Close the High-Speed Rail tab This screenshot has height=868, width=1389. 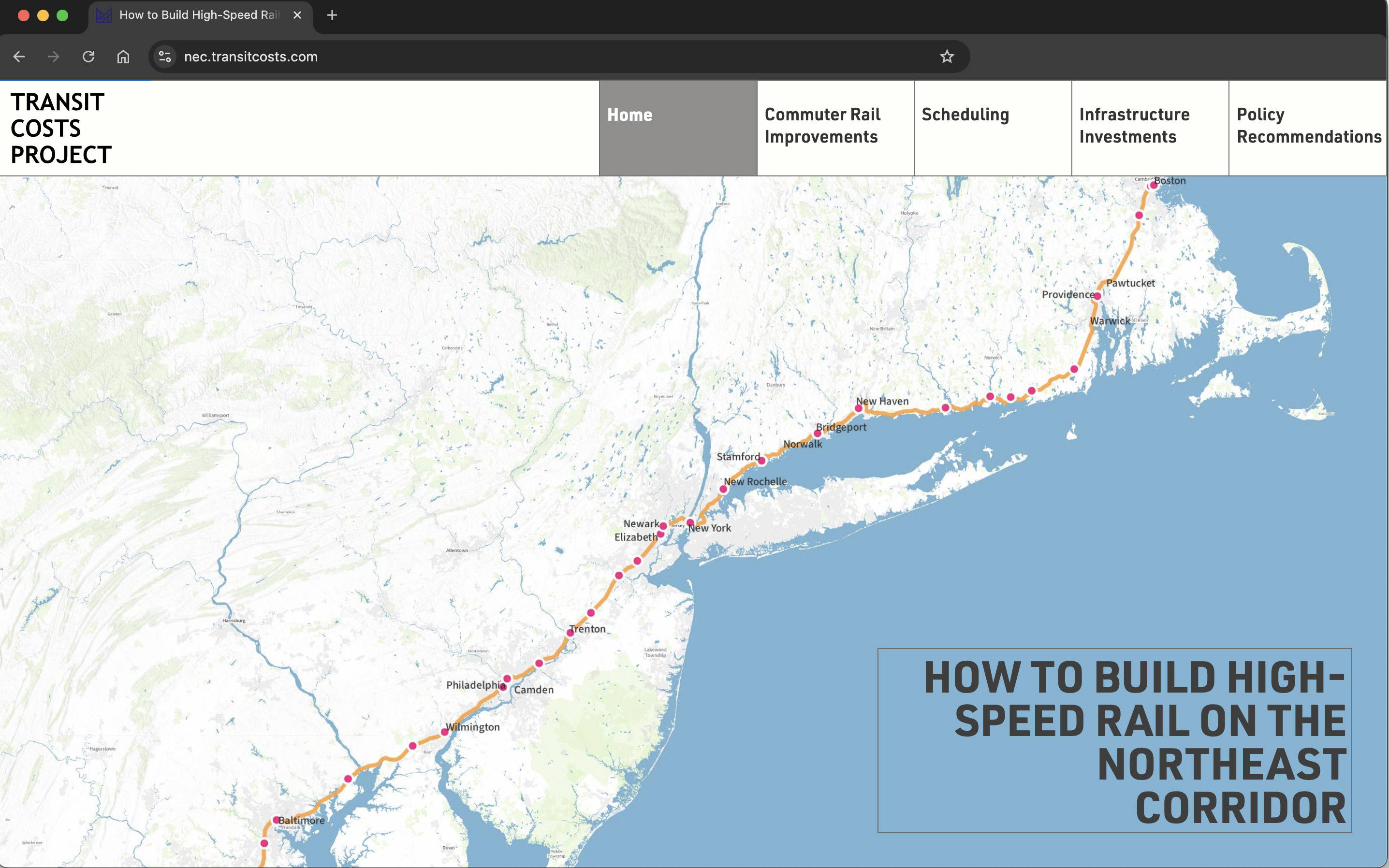(x=297, y=15)
